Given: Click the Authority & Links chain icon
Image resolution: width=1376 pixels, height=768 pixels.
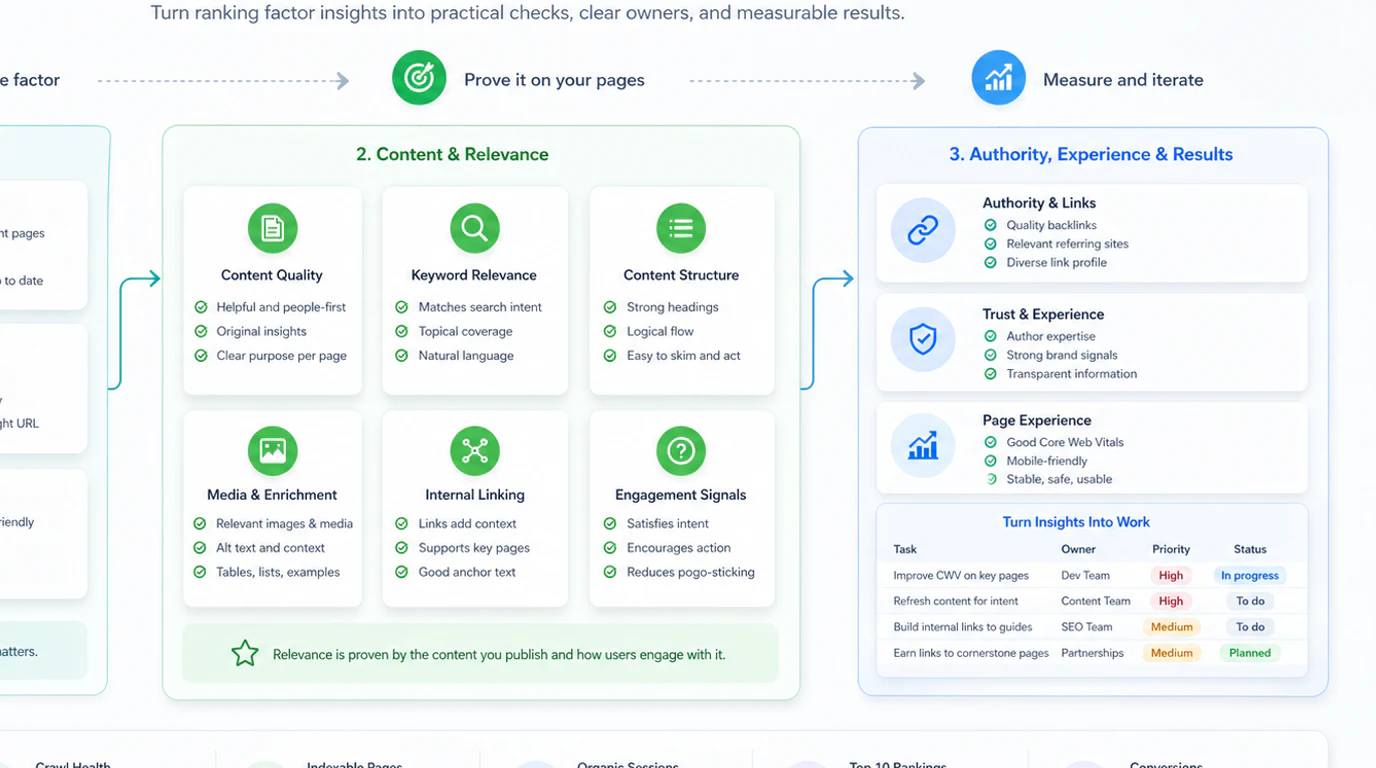Looking at the screenshot, I should pos(923,231).
